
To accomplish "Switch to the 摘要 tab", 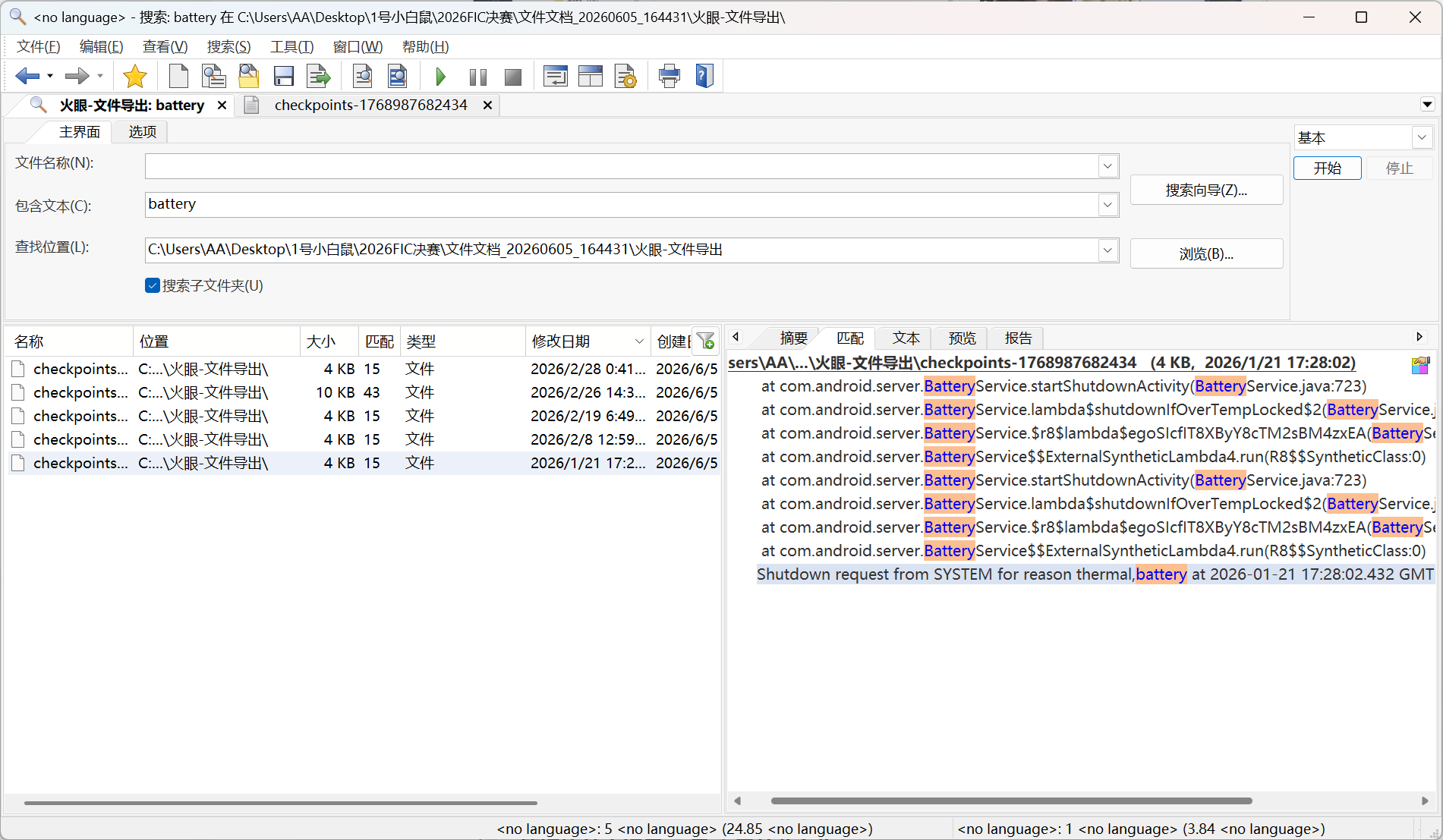I will click(x=794, y=338).
